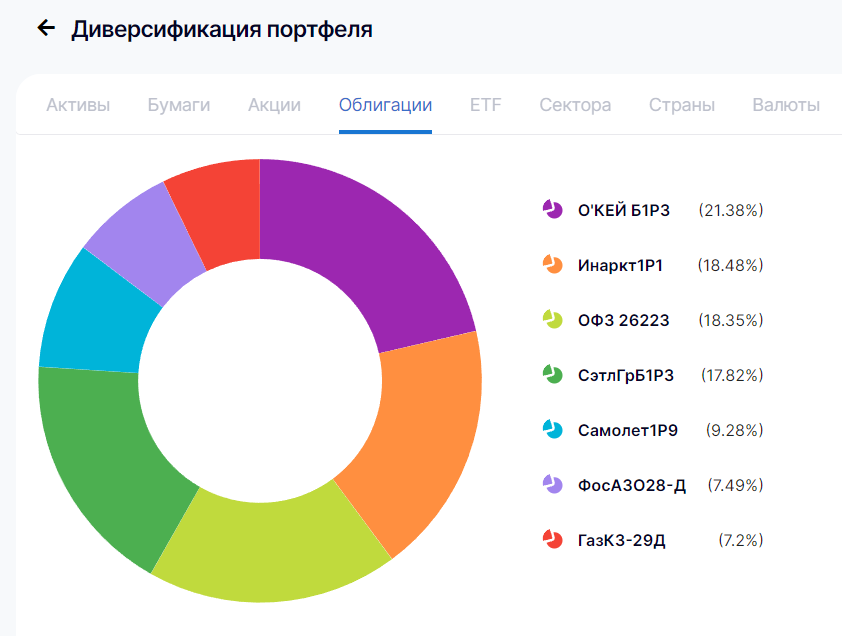This screenshot has height=636, width=842.
Task: Open the Сектора tab
Action: point(575,105)
